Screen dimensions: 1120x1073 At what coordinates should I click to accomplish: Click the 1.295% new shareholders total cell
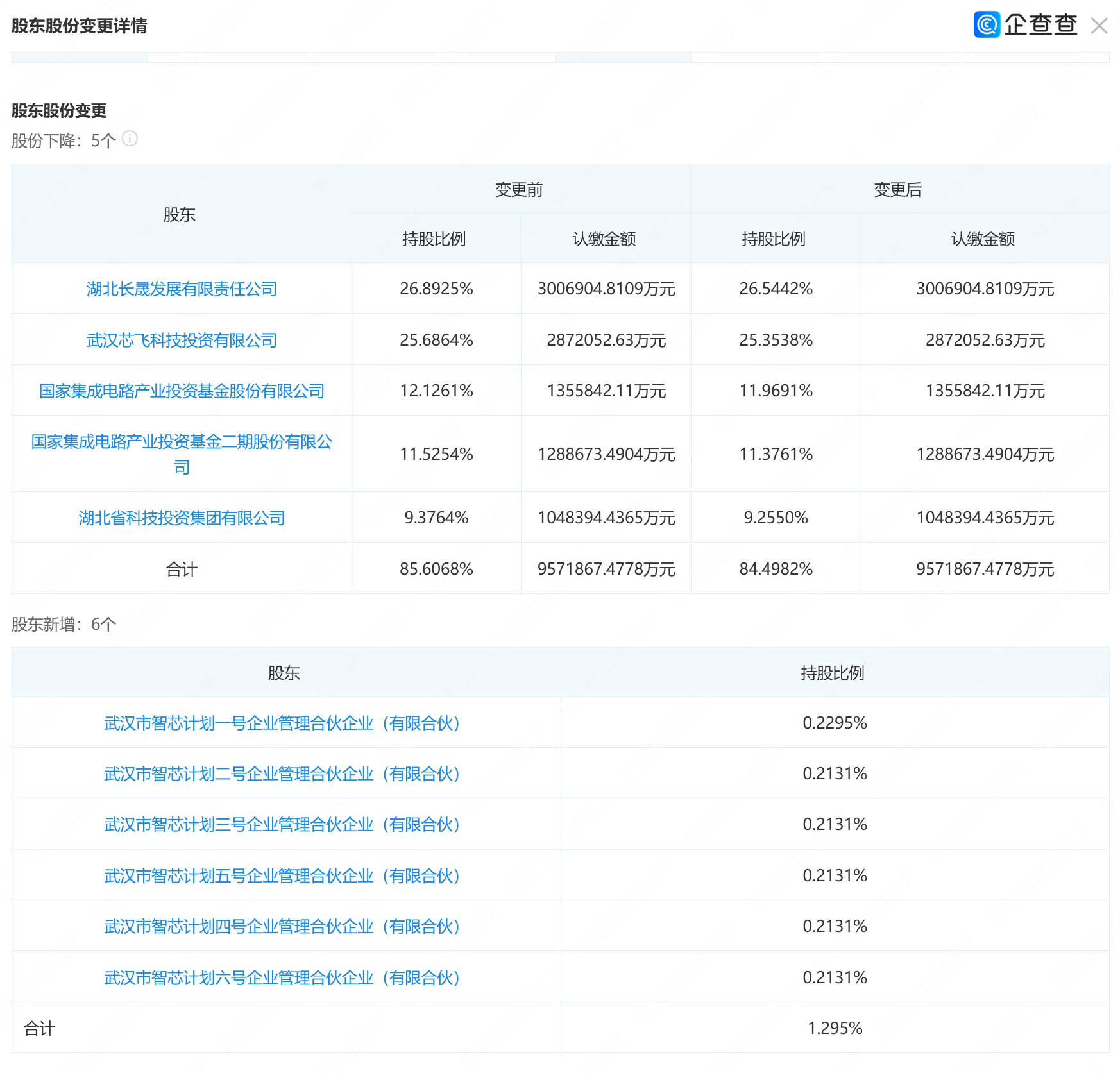click(835, 1028)
